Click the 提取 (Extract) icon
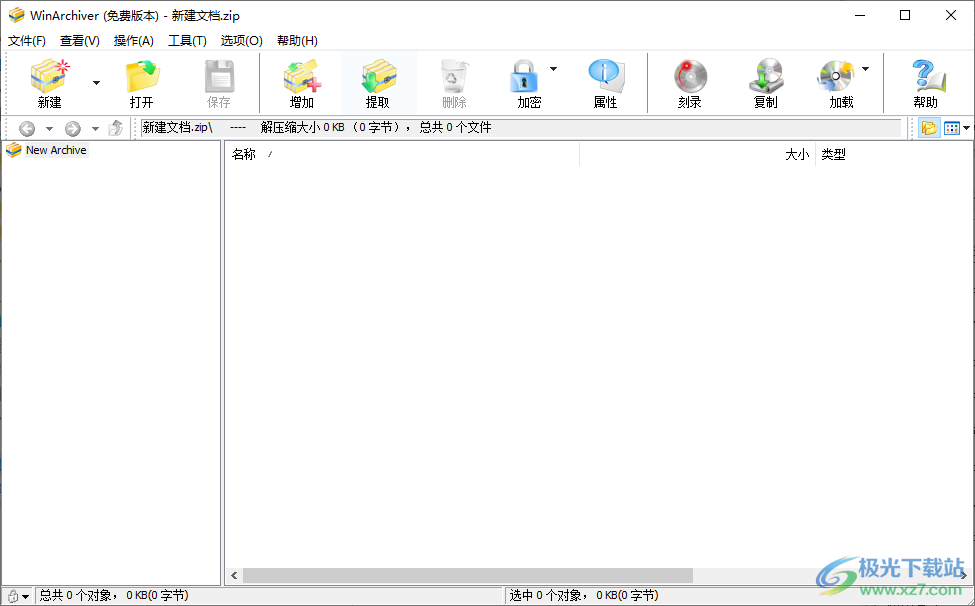975x606 pixels. (x=378, y=76)
